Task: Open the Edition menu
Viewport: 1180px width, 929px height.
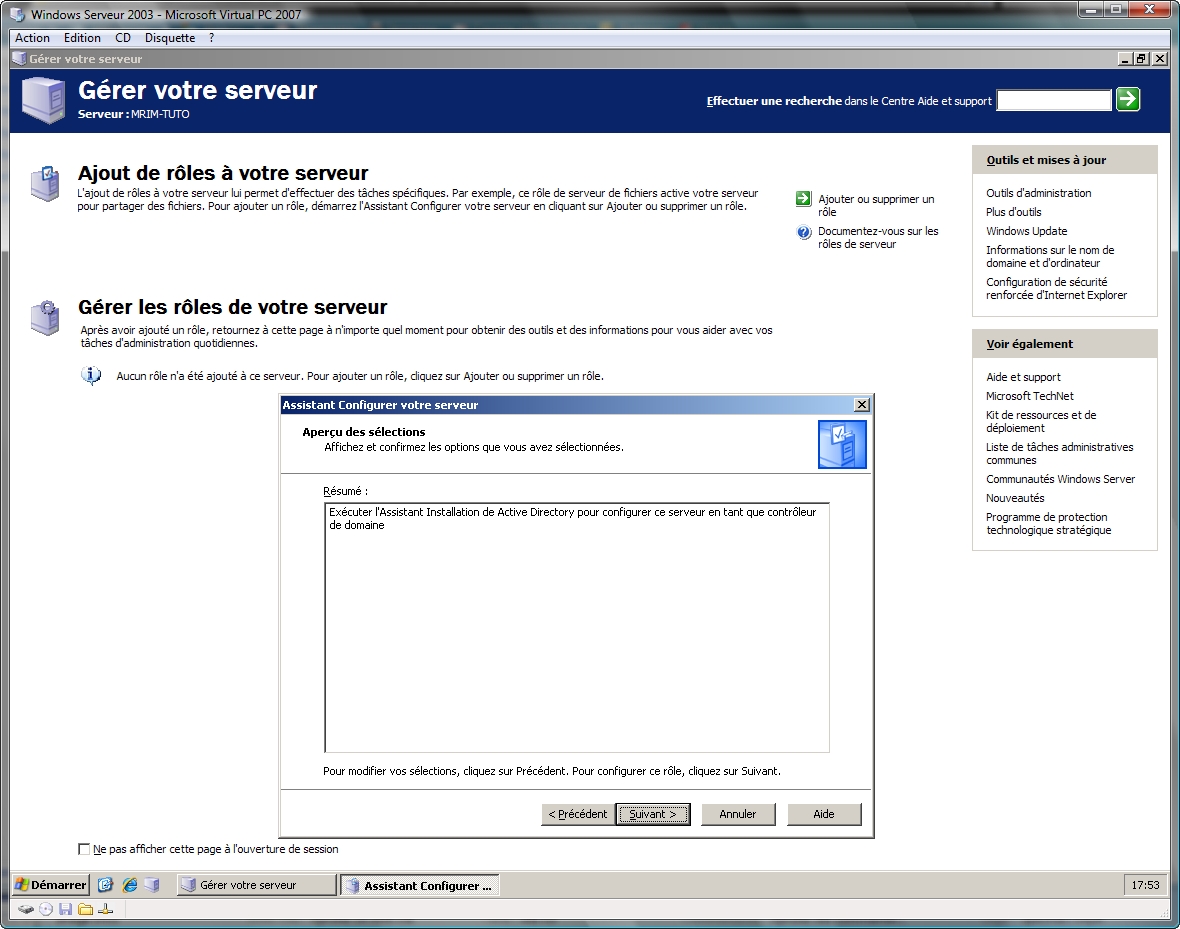Action: [82, 38]
